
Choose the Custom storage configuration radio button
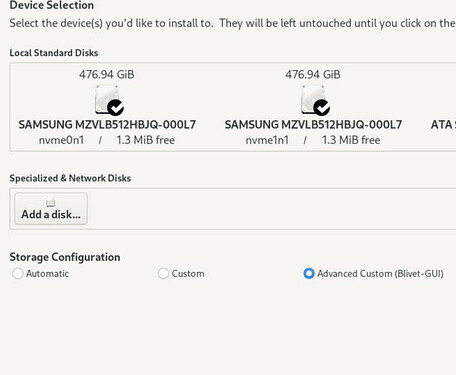[x=163, y=273]
